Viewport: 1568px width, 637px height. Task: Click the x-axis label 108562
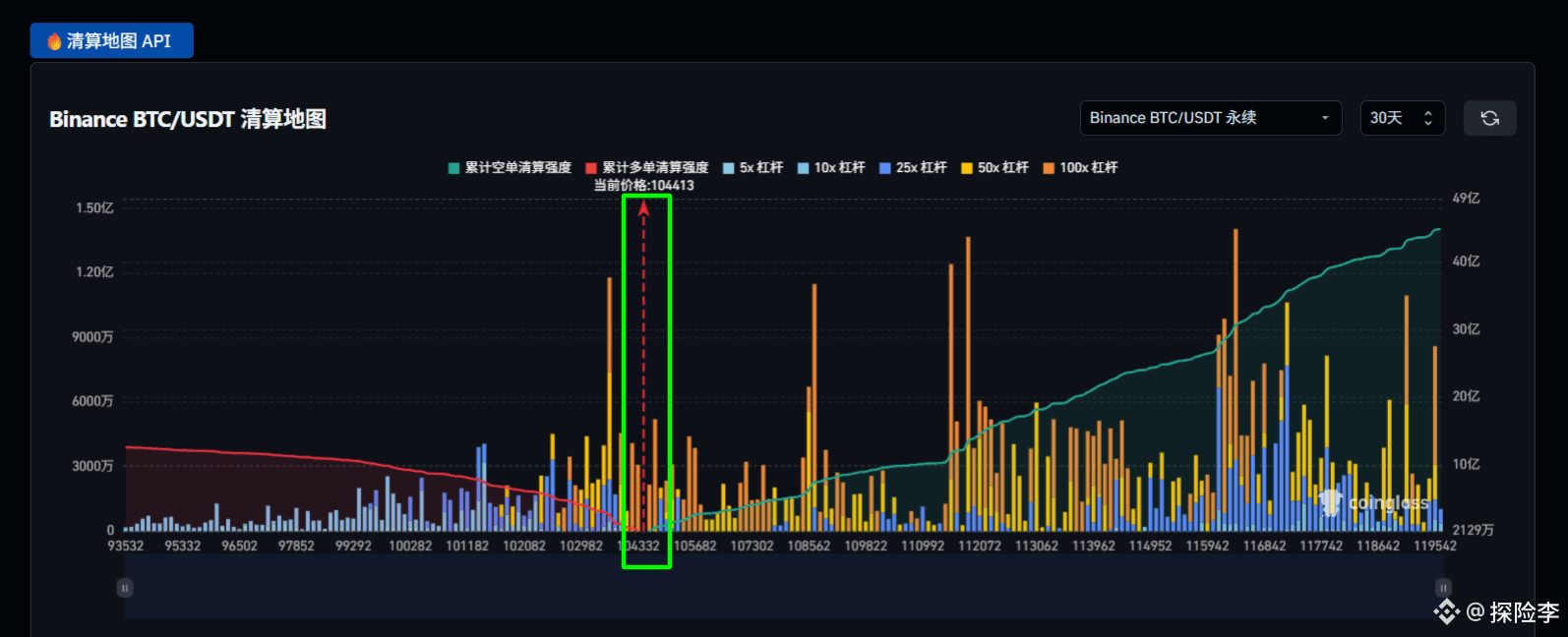pyautogui.click(x=809, y=546)
